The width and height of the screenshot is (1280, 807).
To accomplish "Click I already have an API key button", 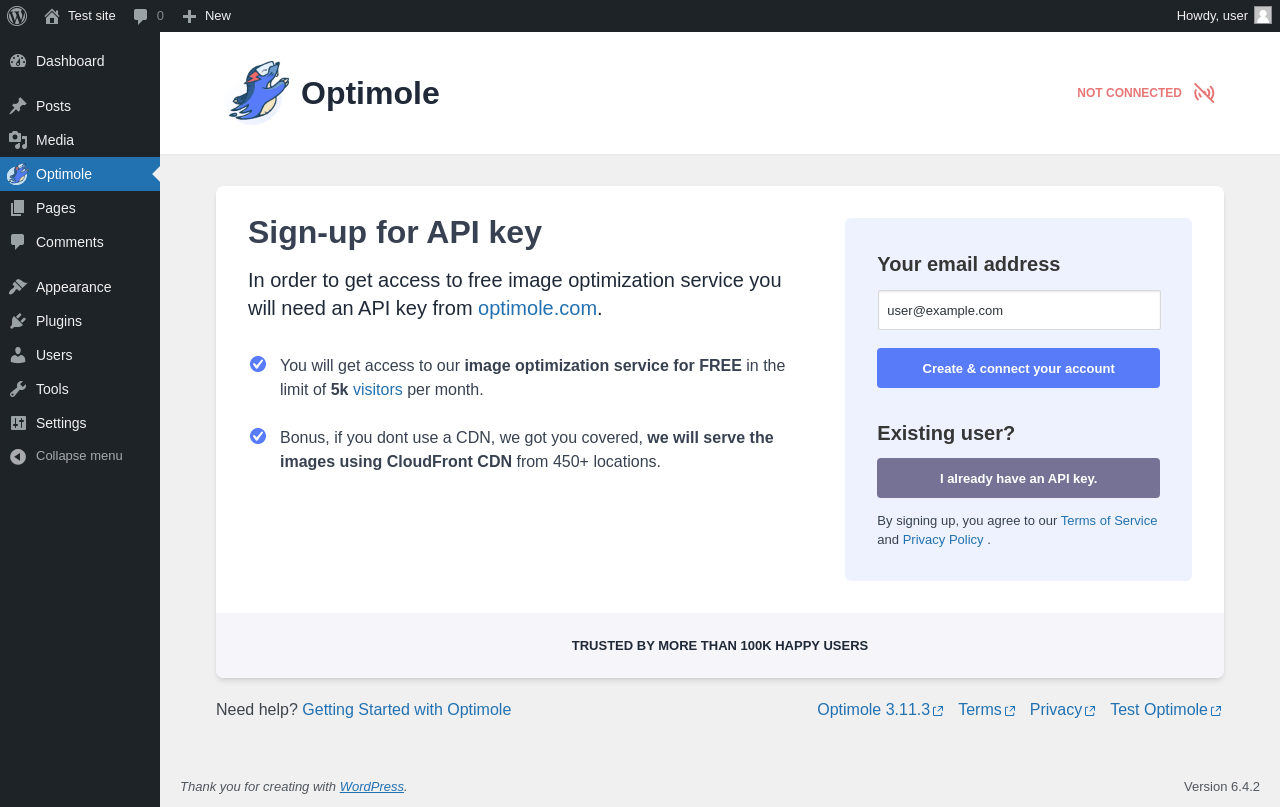I will (1018, 478).
